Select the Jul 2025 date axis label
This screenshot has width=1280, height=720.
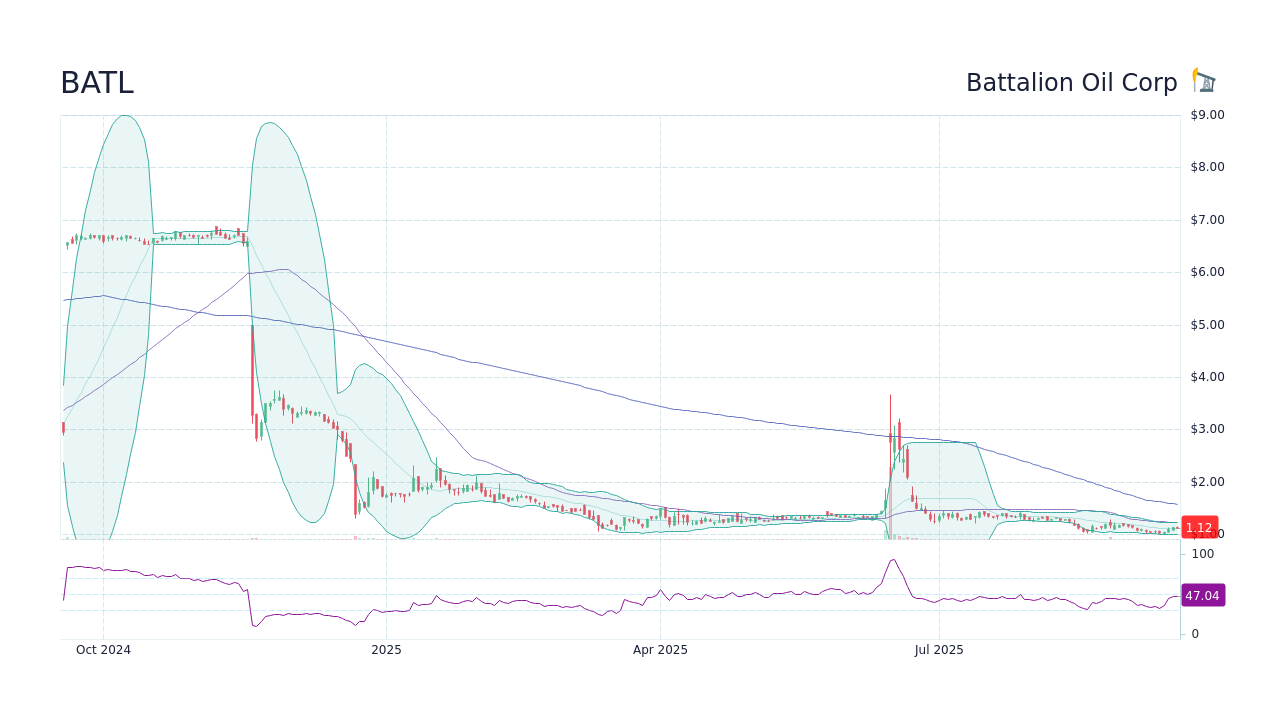[938, 650]
